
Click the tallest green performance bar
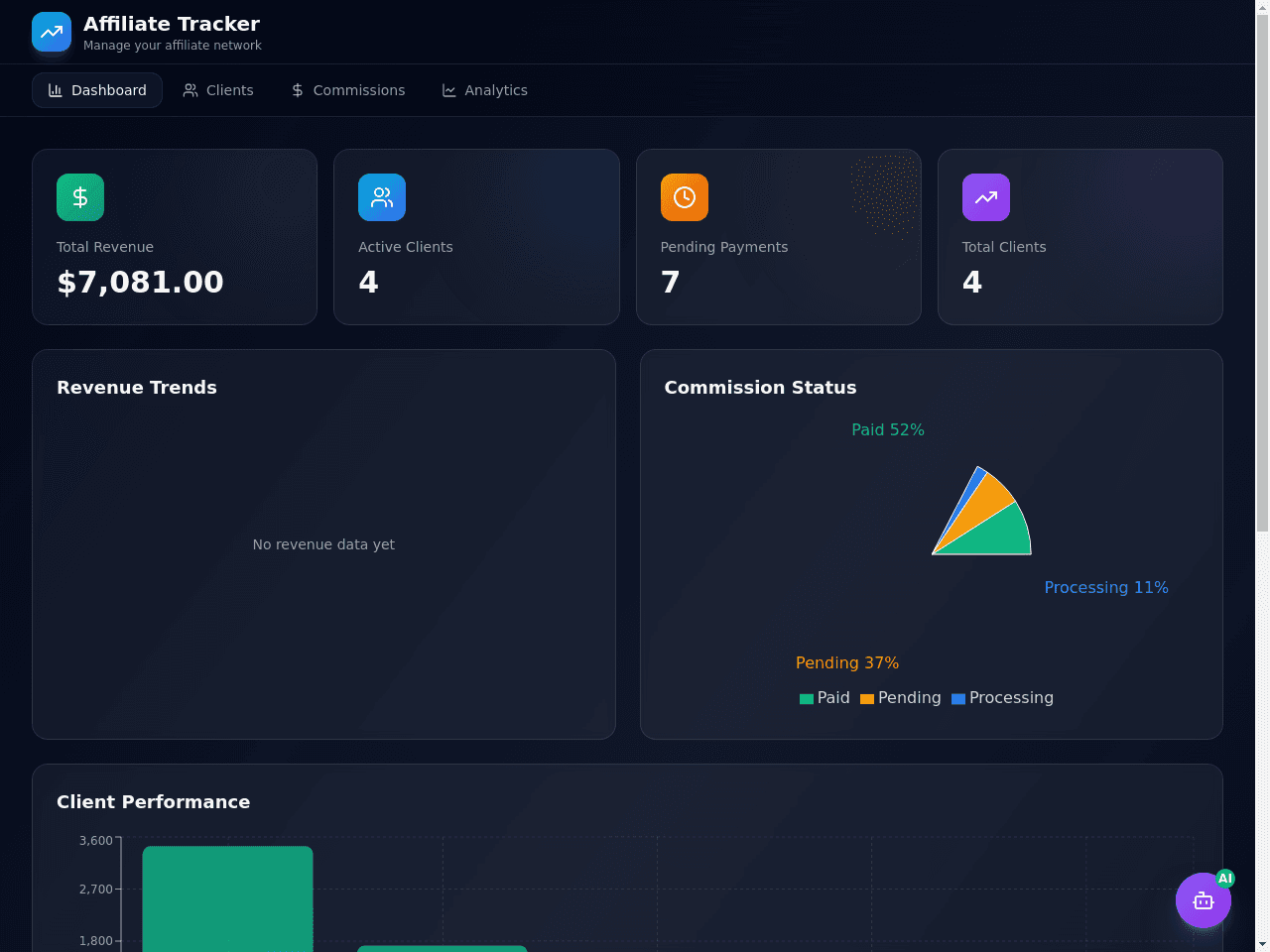(227, 898)
